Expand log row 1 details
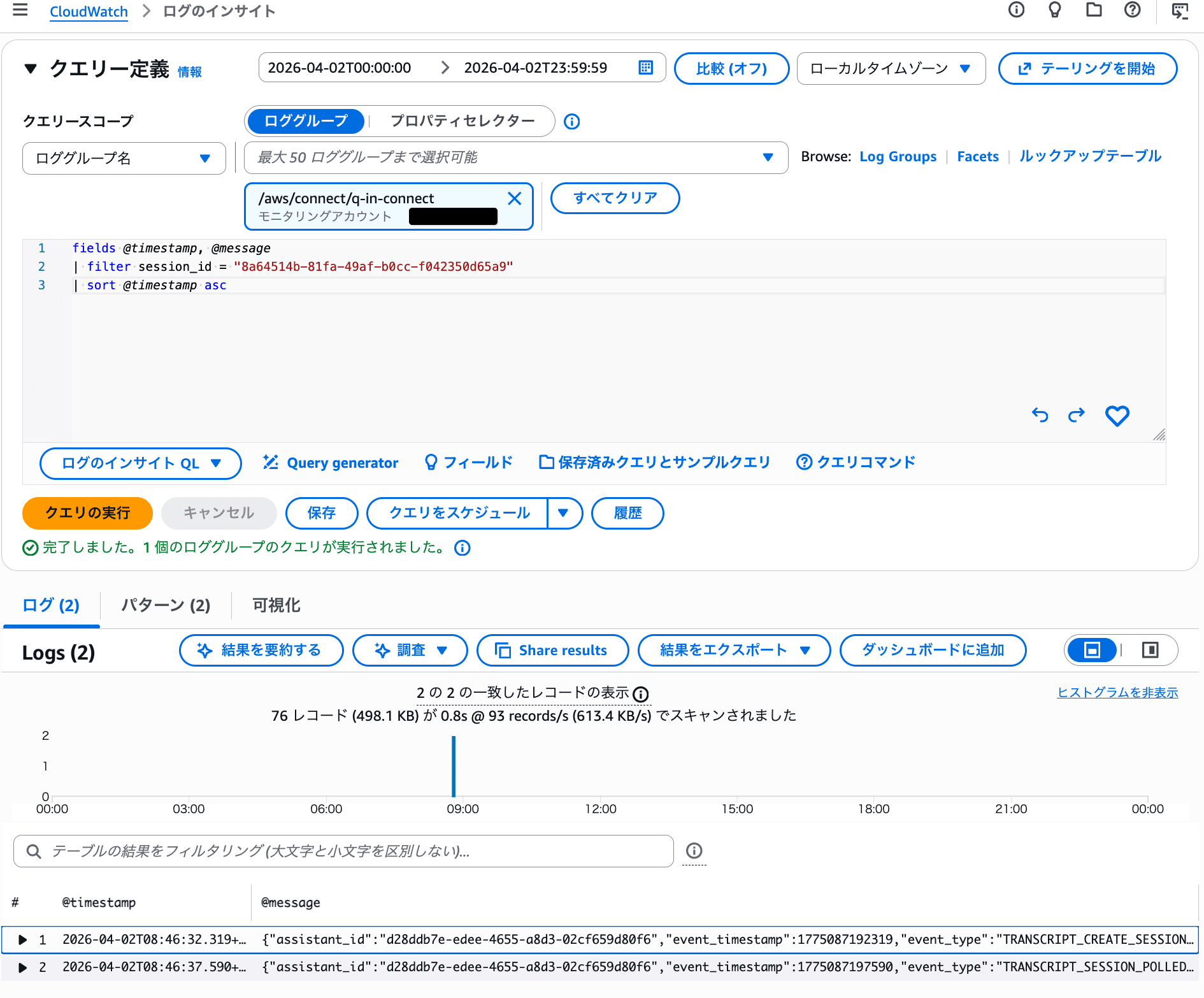The width and height of the screenshot is (1204, 998). coord(23,939)
